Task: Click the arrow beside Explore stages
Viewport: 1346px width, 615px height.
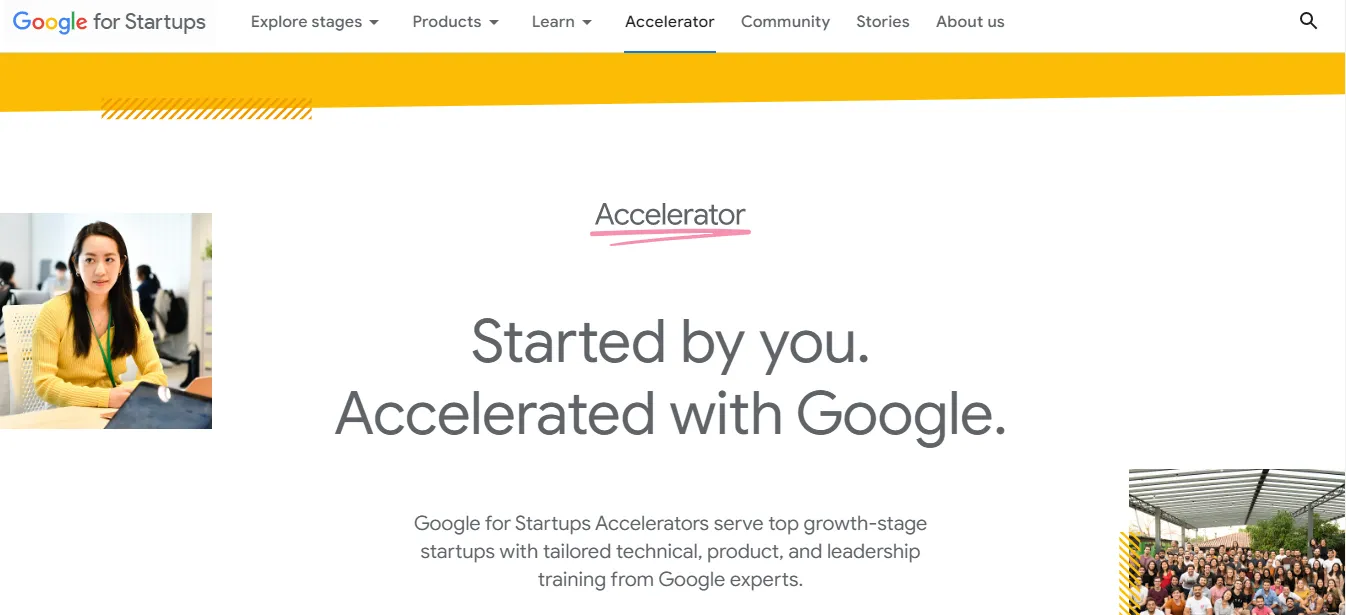Action: [x=374, y=22]
